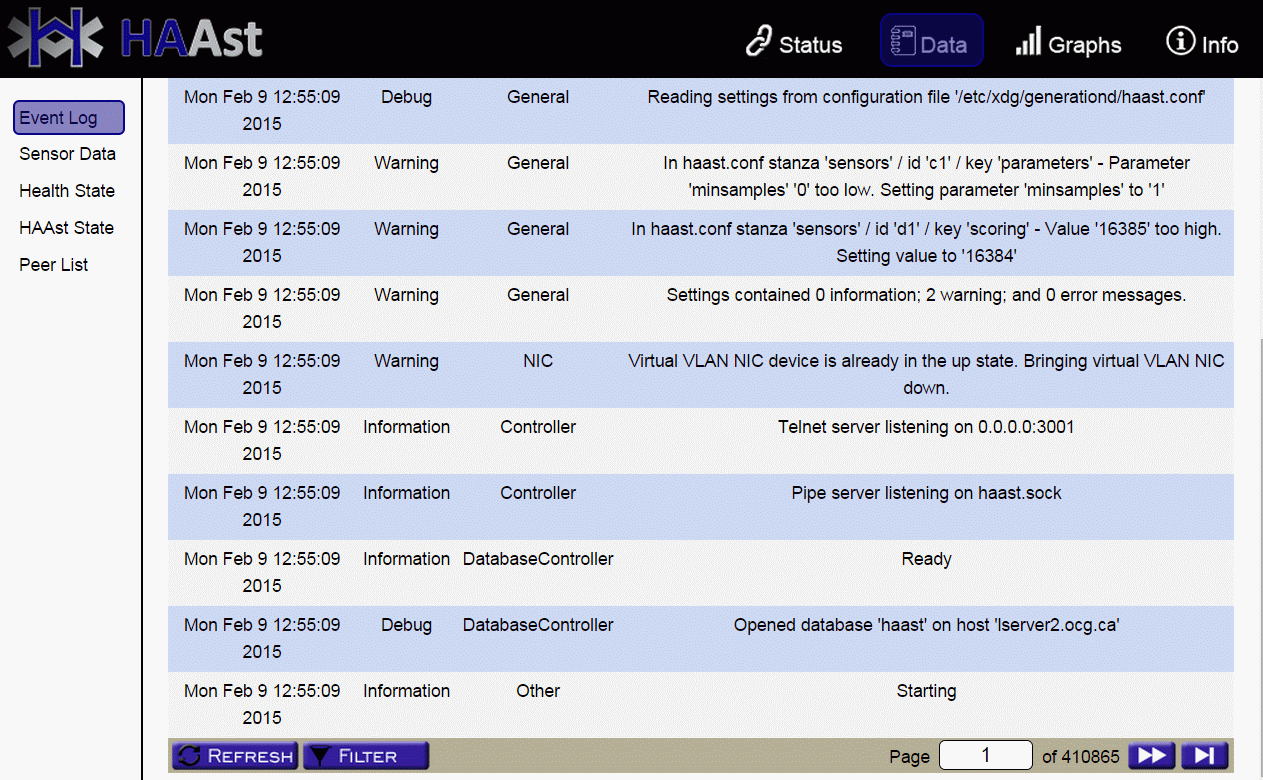Click the circled Info icon

1181,41
